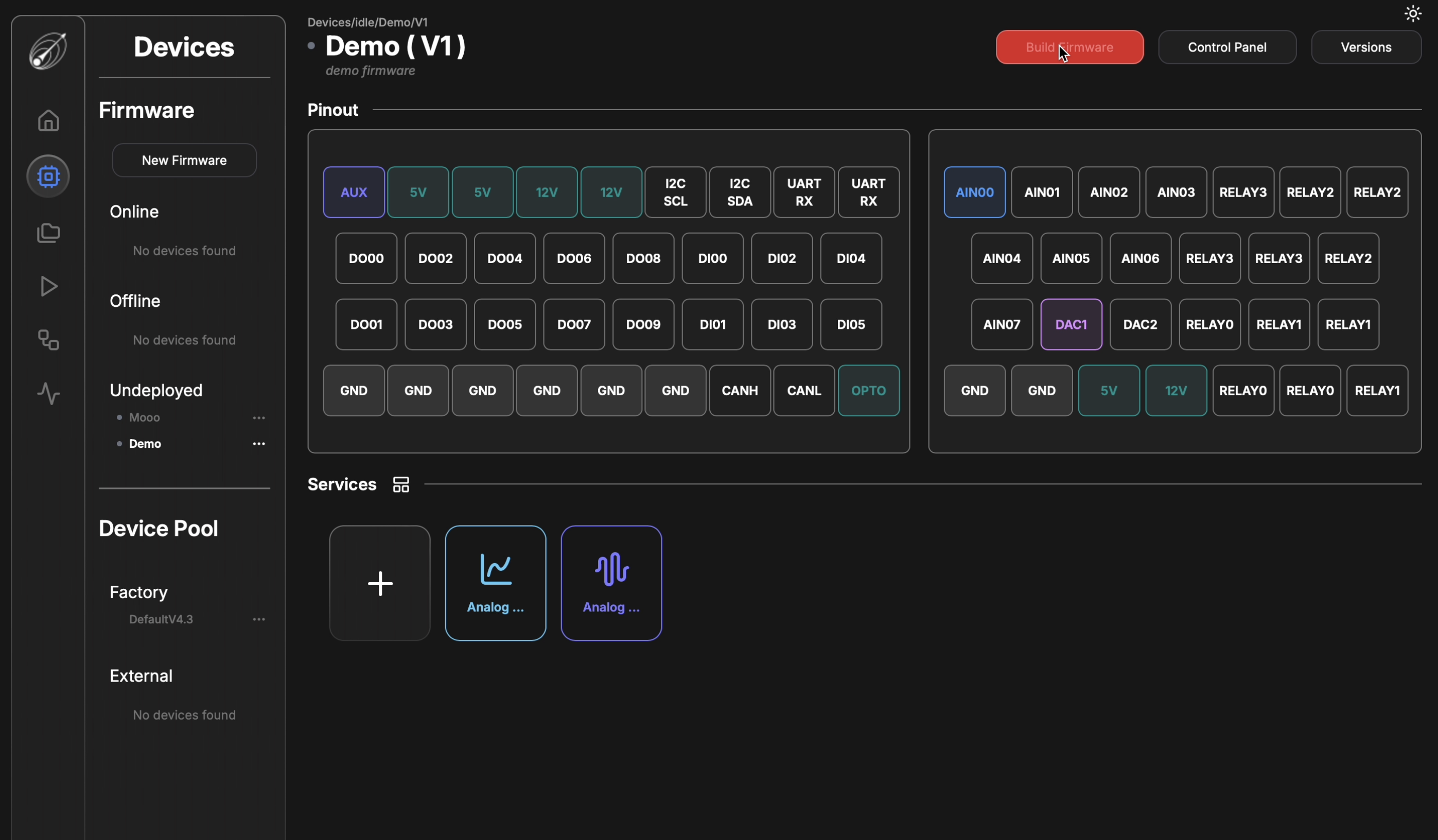Click the Build Firmware button
The height and width of the screenshot is (840, 1438).
coord(1069,47)
